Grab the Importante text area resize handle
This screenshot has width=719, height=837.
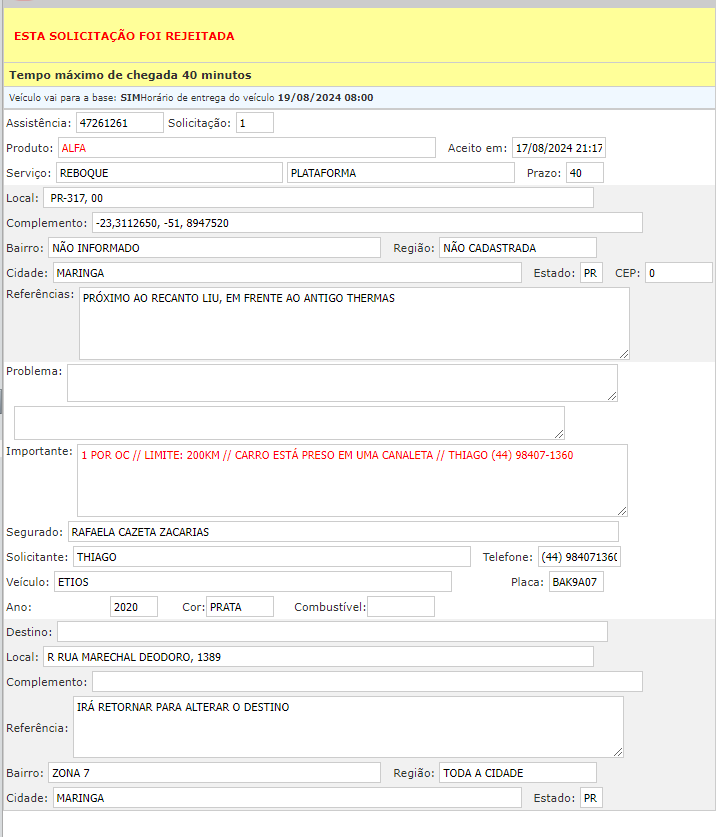(621, 510)
